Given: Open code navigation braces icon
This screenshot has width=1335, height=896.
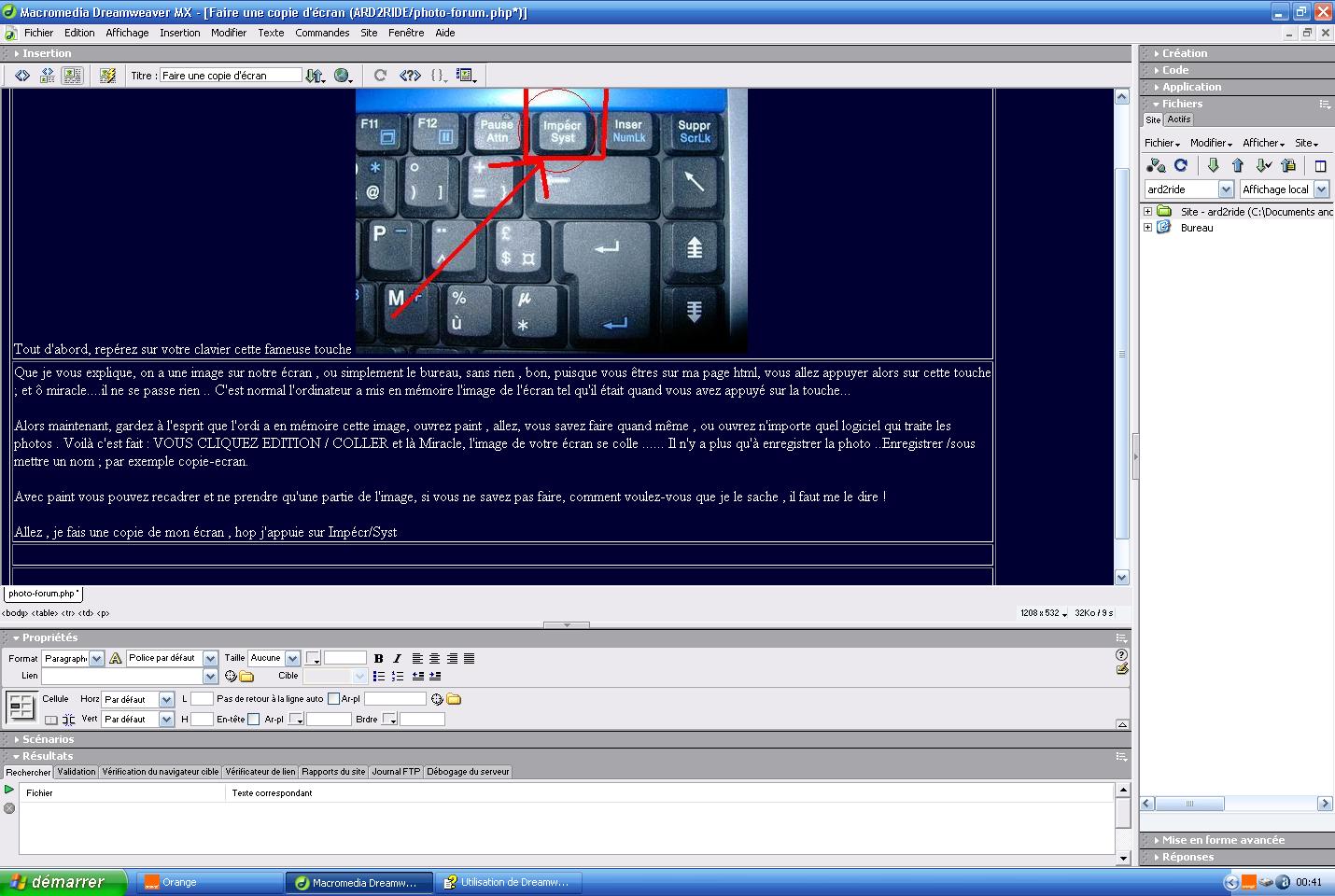Looking at the screenshot, I should pyautogui.click(x=438, y=76).
